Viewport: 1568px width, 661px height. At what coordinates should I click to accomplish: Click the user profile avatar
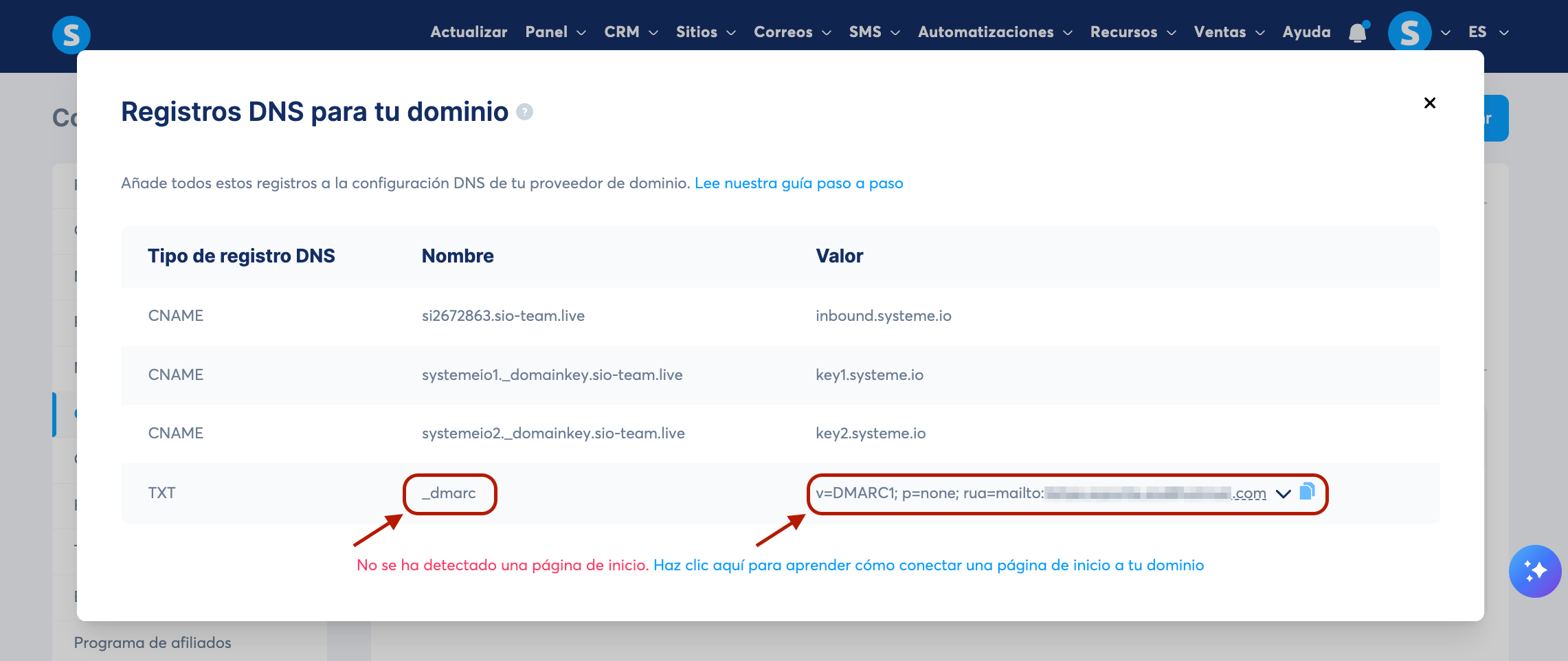point(1409,32)
